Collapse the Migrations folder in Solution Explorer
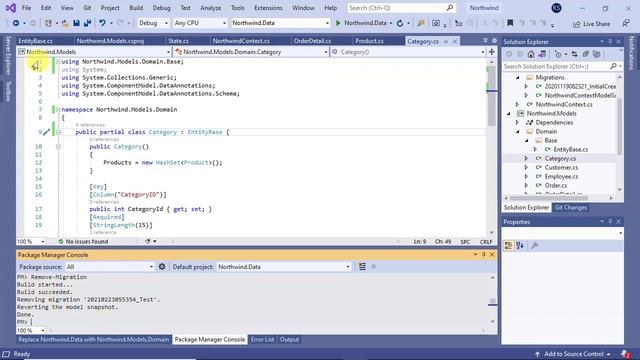 [518, 78]
